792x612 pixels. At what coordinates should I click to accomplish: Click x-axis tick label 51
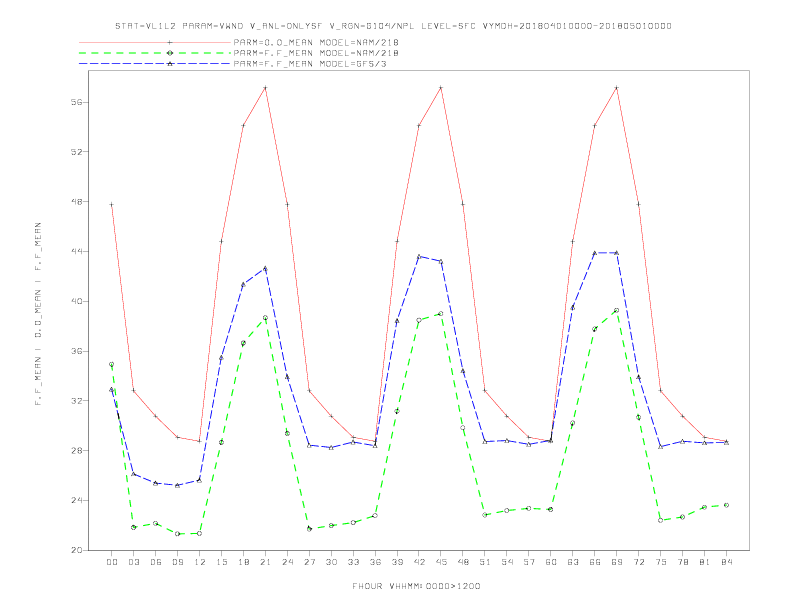tap(485, 562)
